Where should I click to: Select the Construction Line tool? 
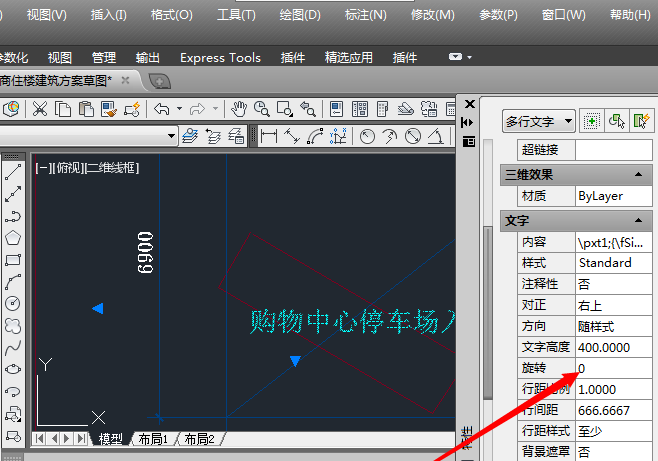click(x=13, y=194)
